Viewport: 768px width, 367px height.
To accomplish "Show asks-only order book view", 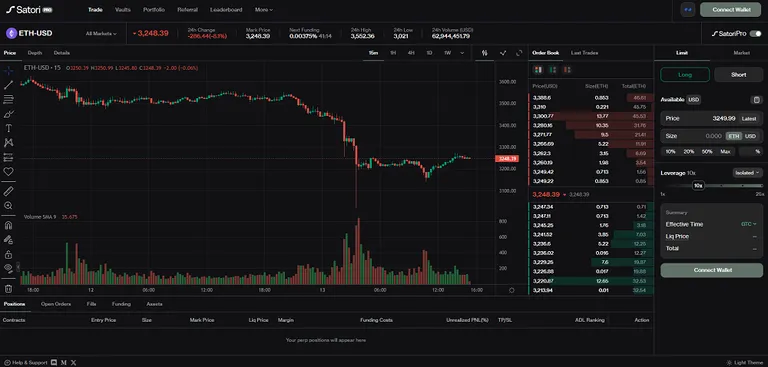I will 567,70.
